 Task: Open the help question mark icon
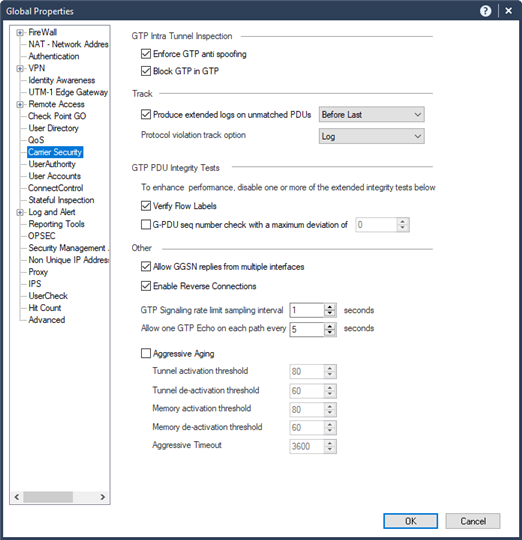[x=486, y=11]
